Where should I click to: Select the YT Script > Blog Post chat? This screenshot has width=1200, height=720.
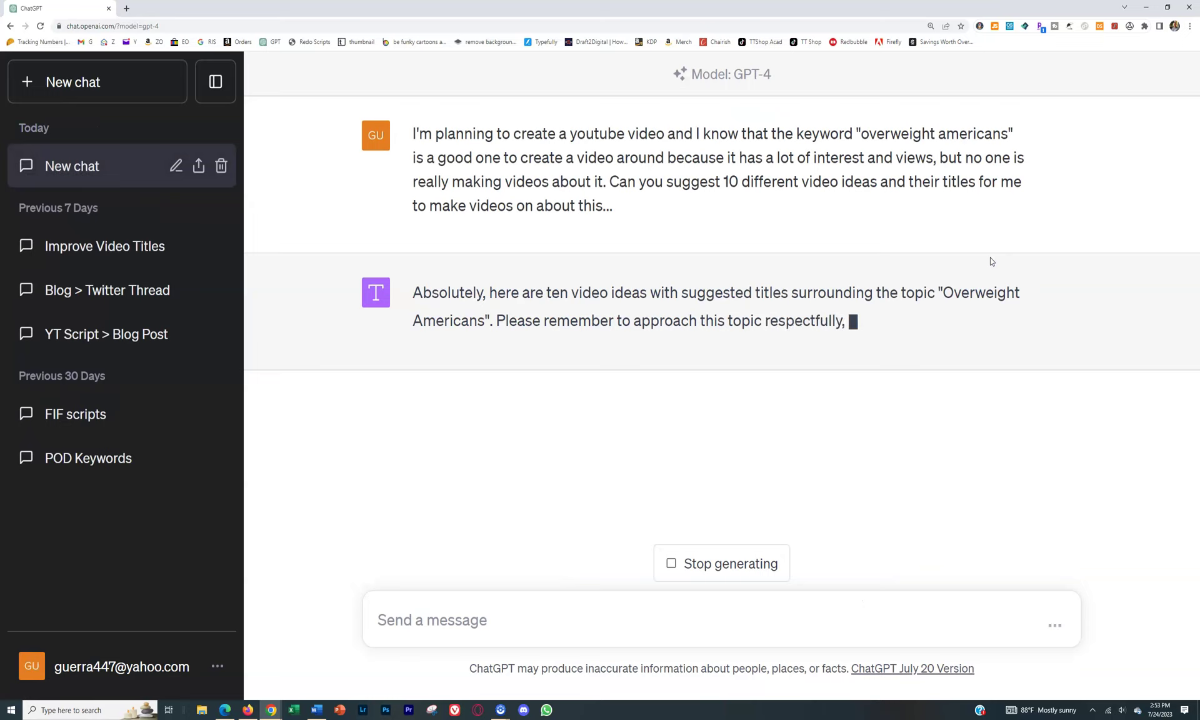(106, 334)
